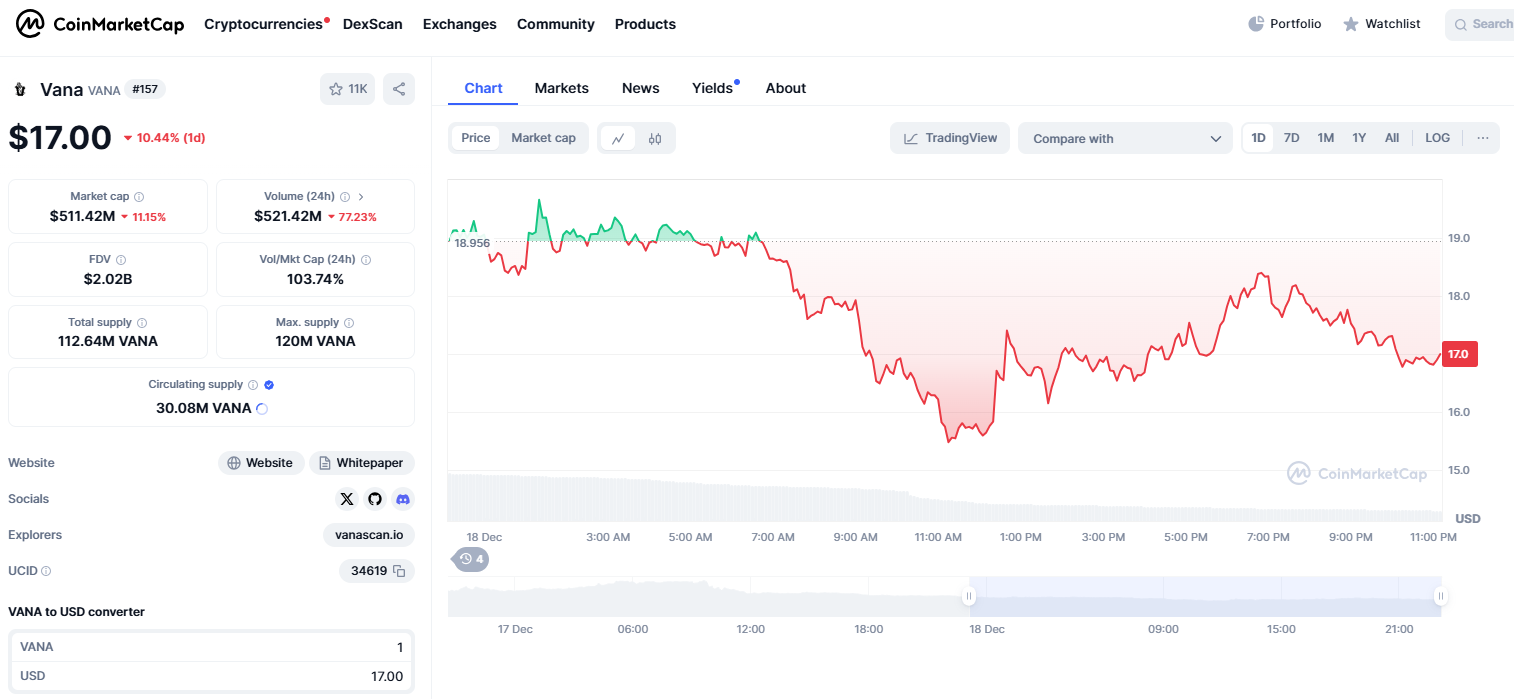Open the X (Twitter) social link
1514x699 pixels.
click(347, 499)
